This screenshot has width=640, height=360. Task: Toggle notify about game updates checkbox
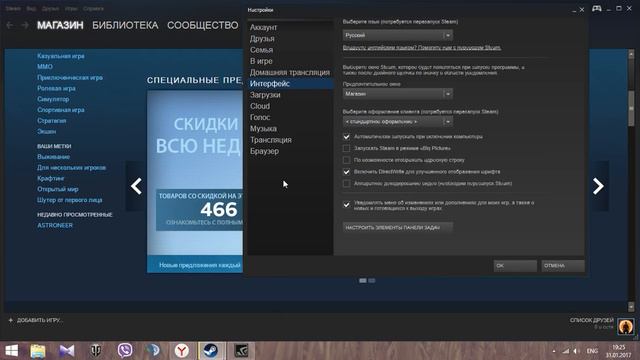tap(347, 204)
